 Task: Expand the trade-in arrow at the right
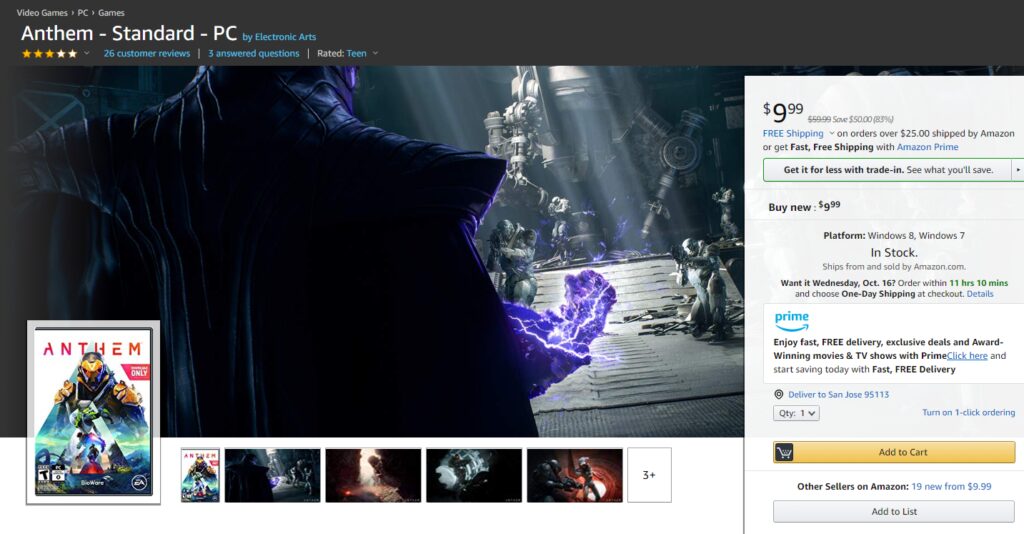click(1017, 170)
